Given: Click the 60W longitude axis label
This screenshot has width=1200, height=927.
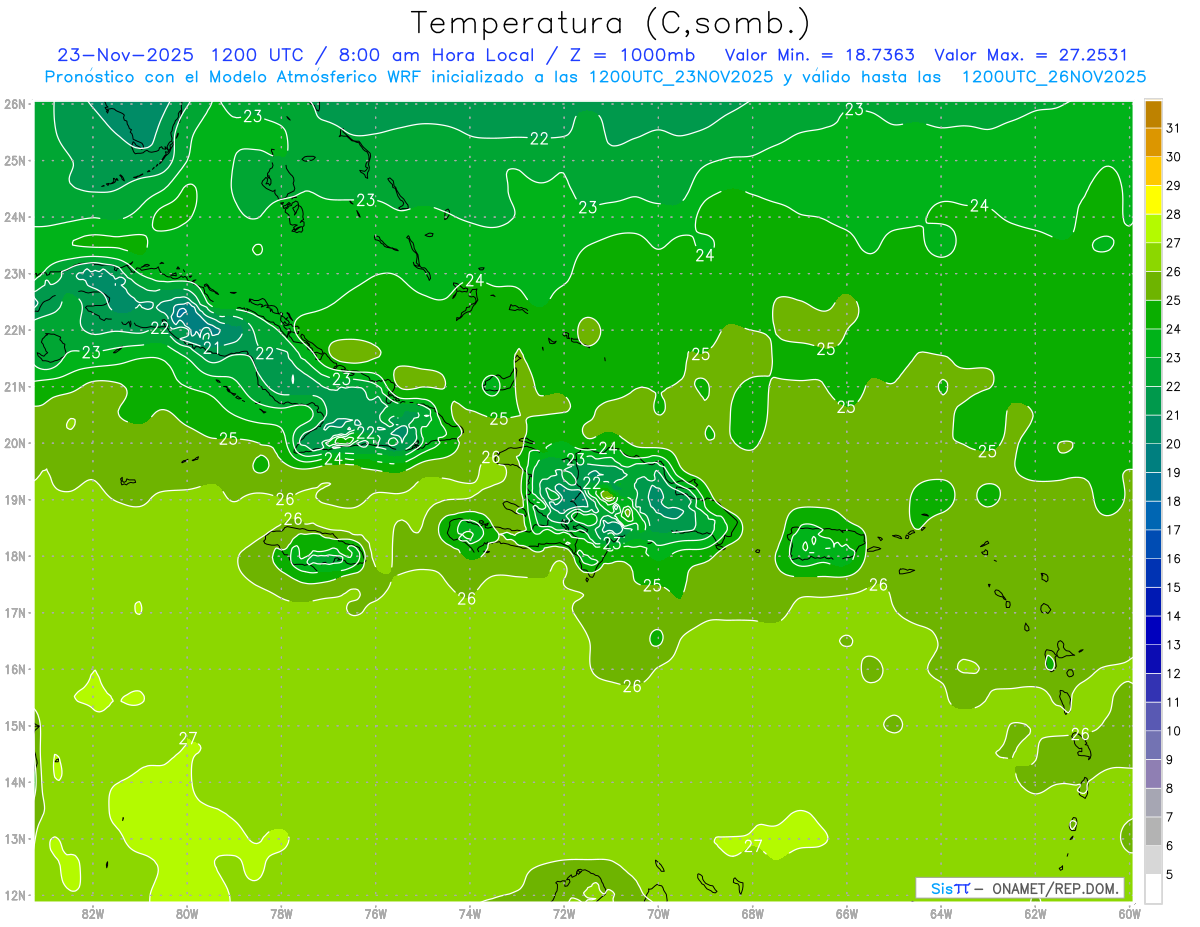Looking at the screenshot, I should click(1129, 913).
